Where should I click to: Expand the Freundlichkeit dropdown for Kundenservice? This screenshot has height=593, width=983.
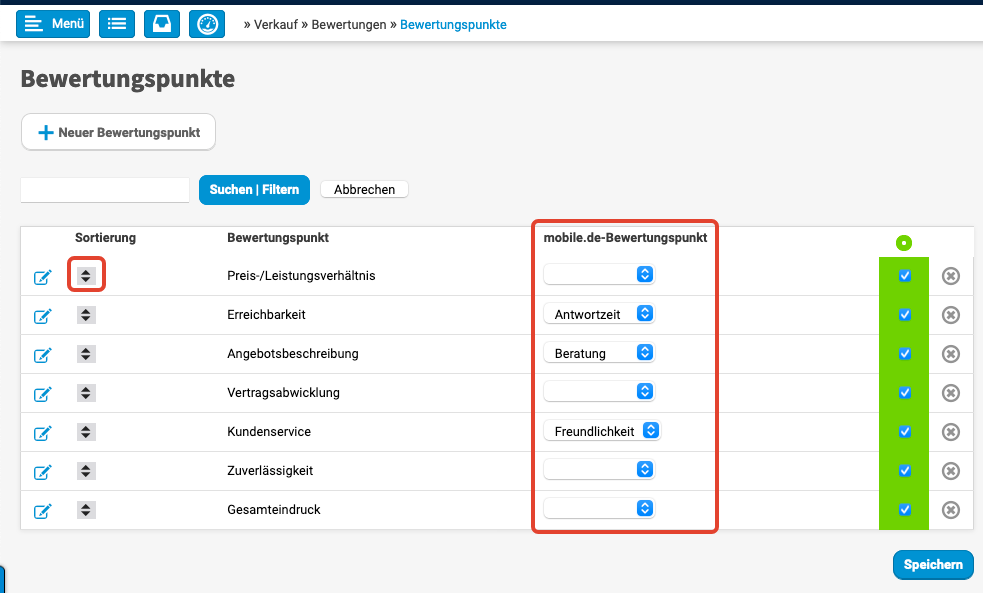coord(601,431)
